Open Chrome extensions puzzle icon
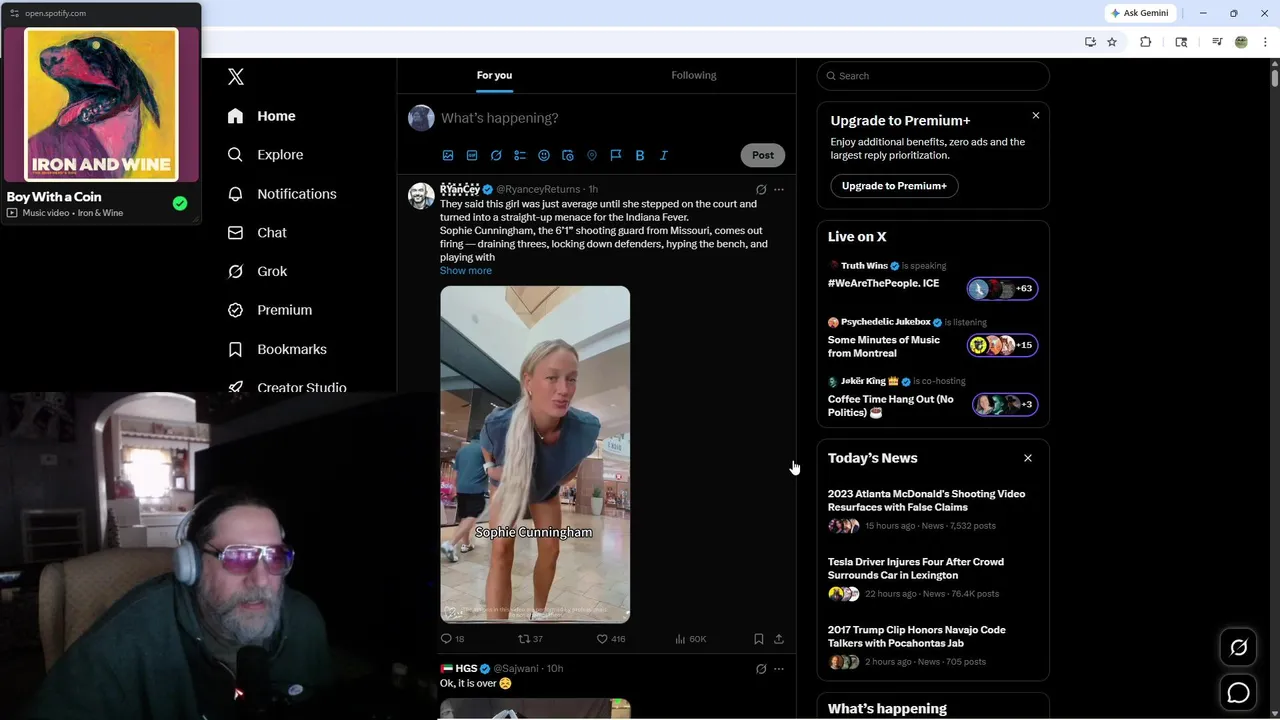1280x720 pixels. click(1146, 42)
